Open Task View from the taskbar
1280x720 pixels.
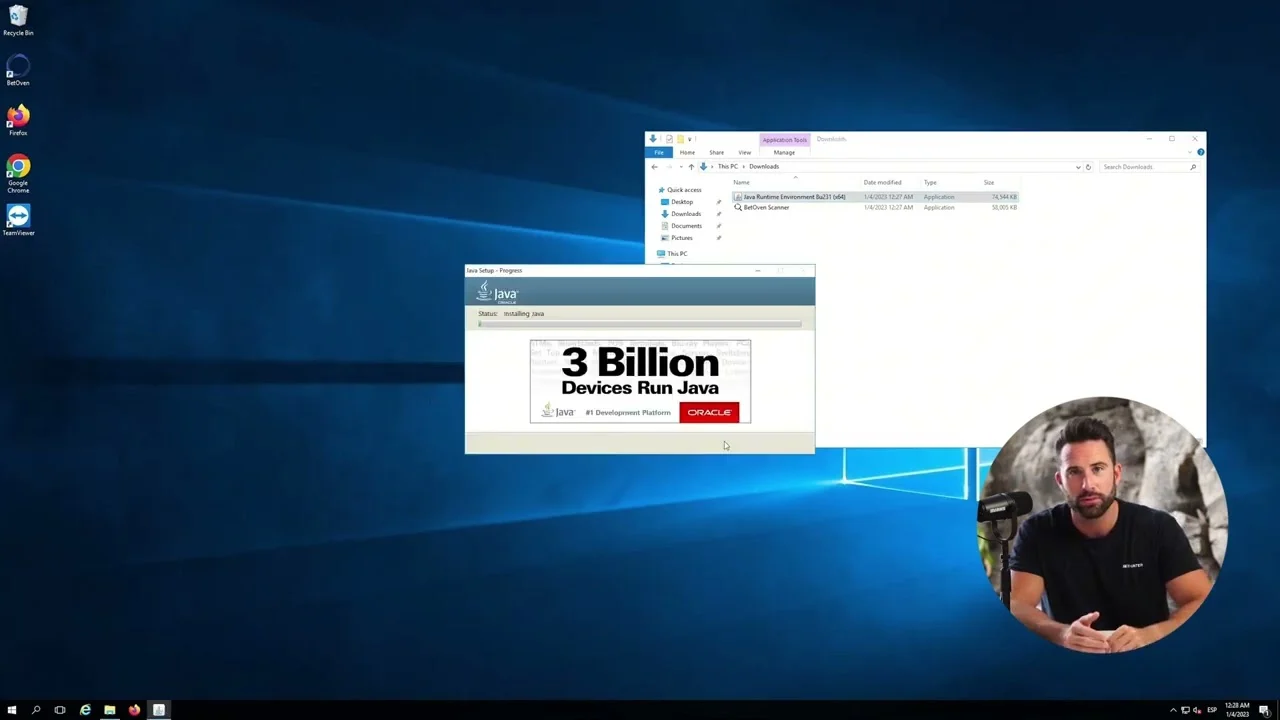tap(60, 710)
